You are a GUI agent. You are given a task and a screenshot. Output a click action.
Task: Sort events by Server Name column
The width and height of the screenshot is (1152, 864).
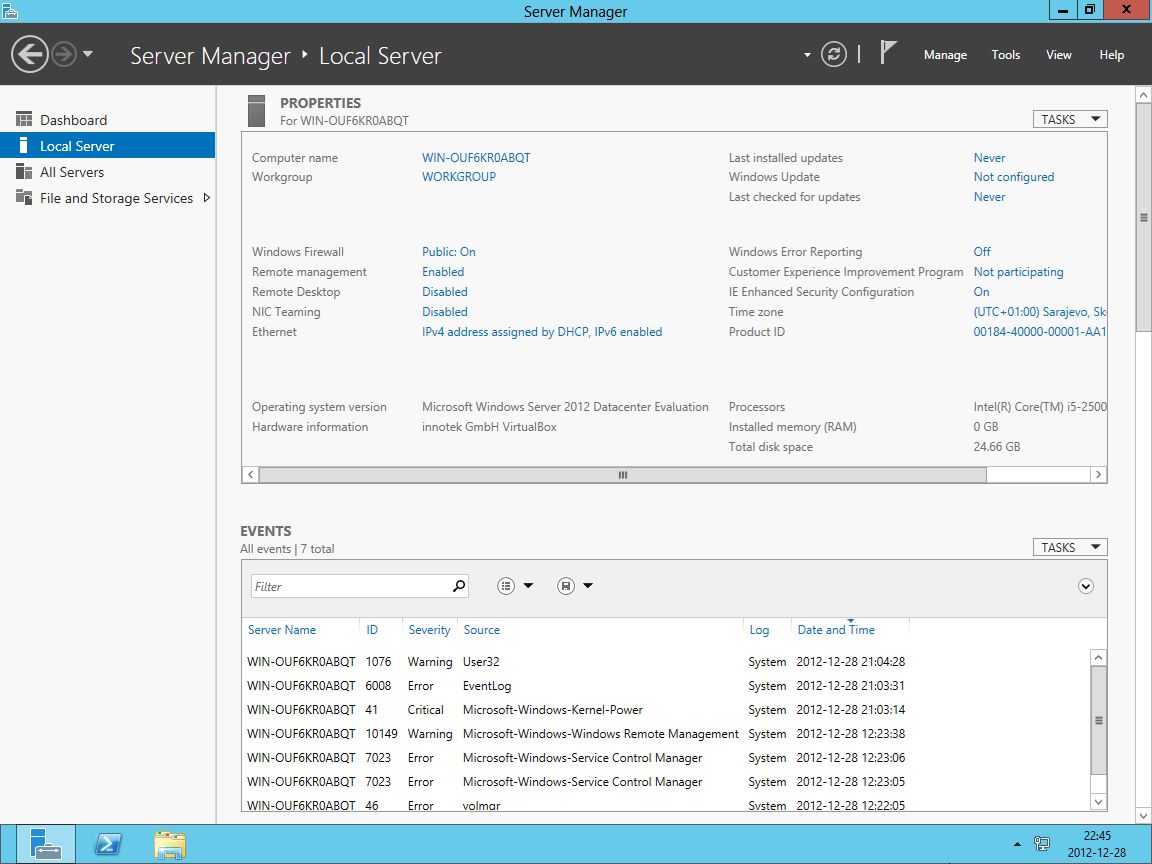coord(281,630)
